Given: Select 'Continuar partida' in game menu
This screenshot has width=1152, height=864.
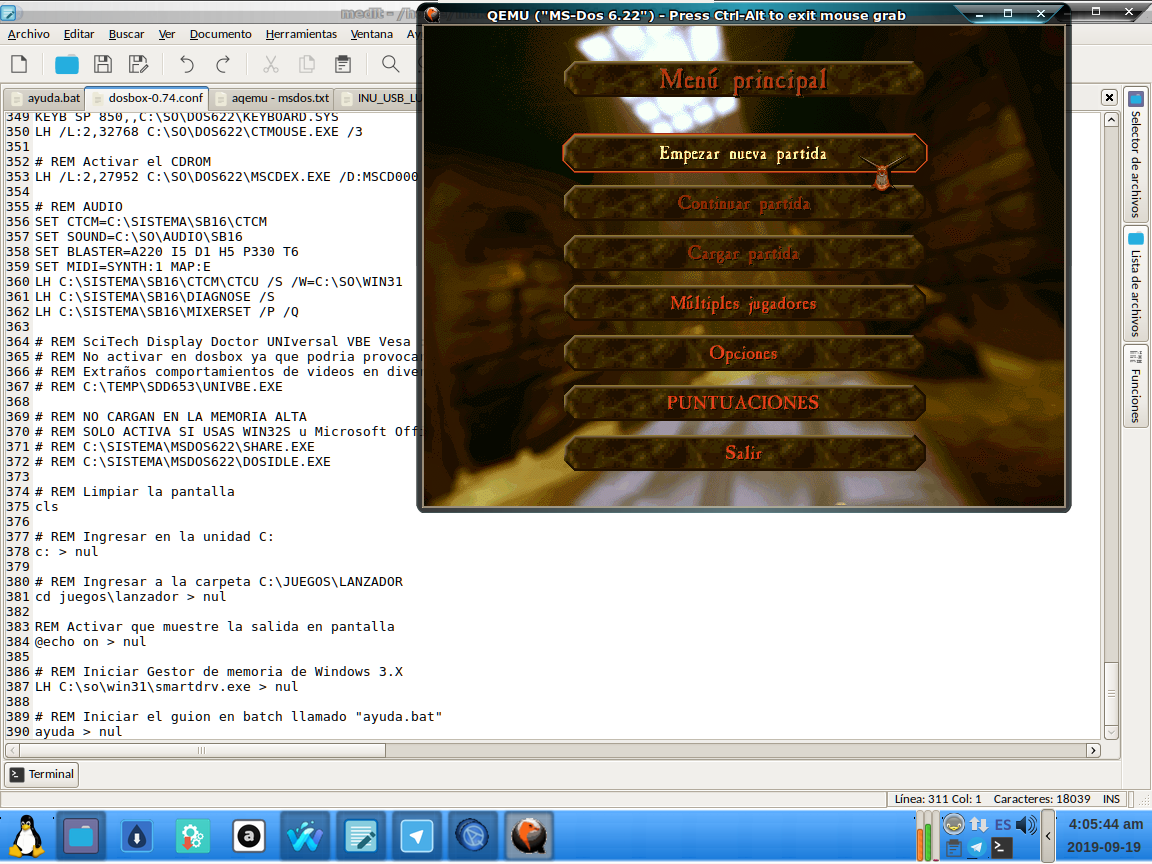Looking at the screenshot, I should click(x=744, y=203).
